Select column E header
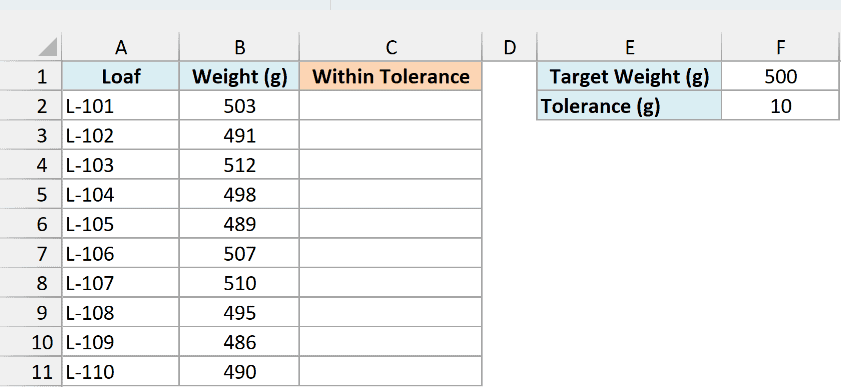Viewport: 841px width, 387px height. (629, 47)
